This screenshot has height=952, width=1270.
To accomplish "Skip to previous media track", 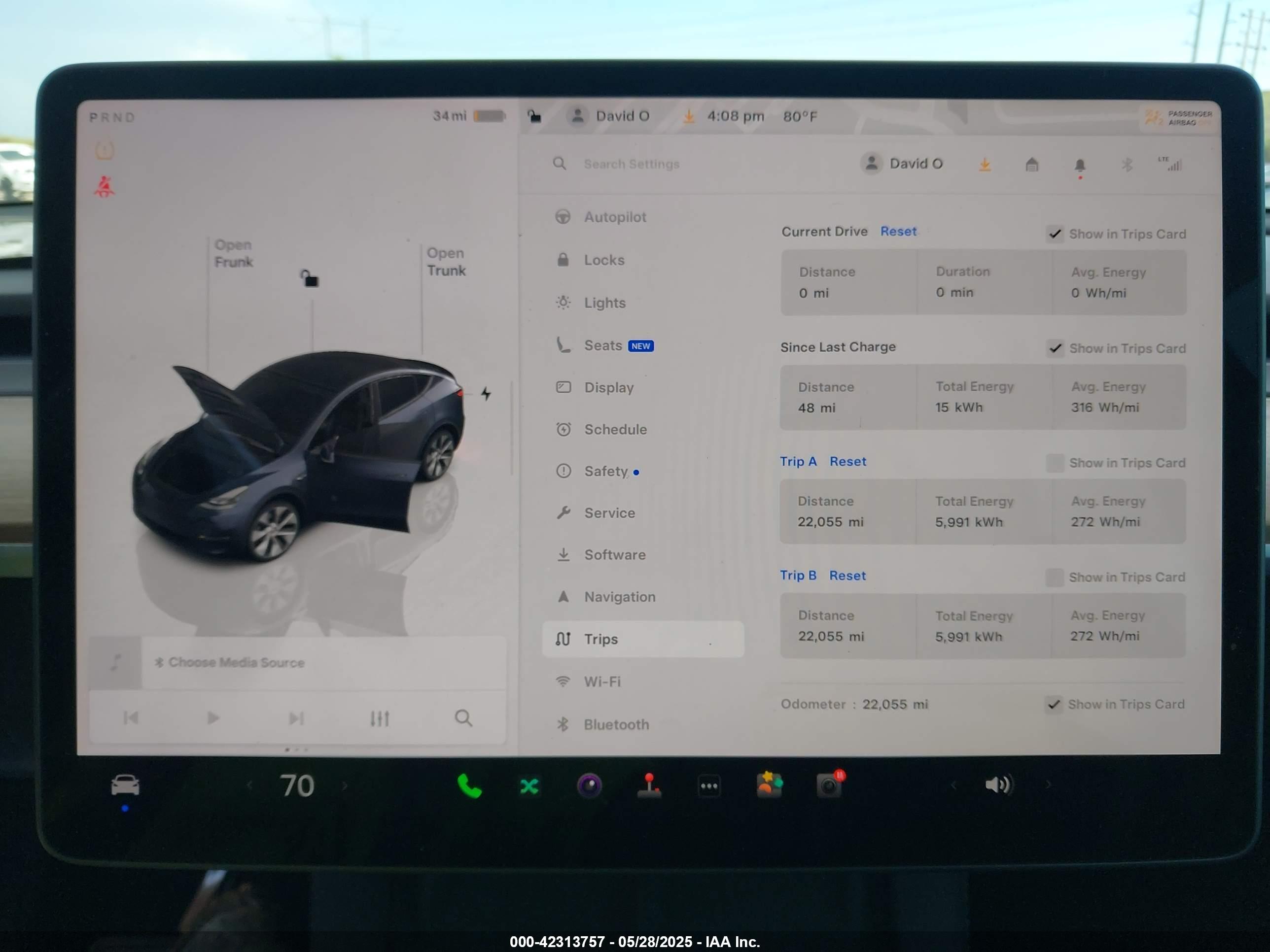I will (x=131, y=718).
